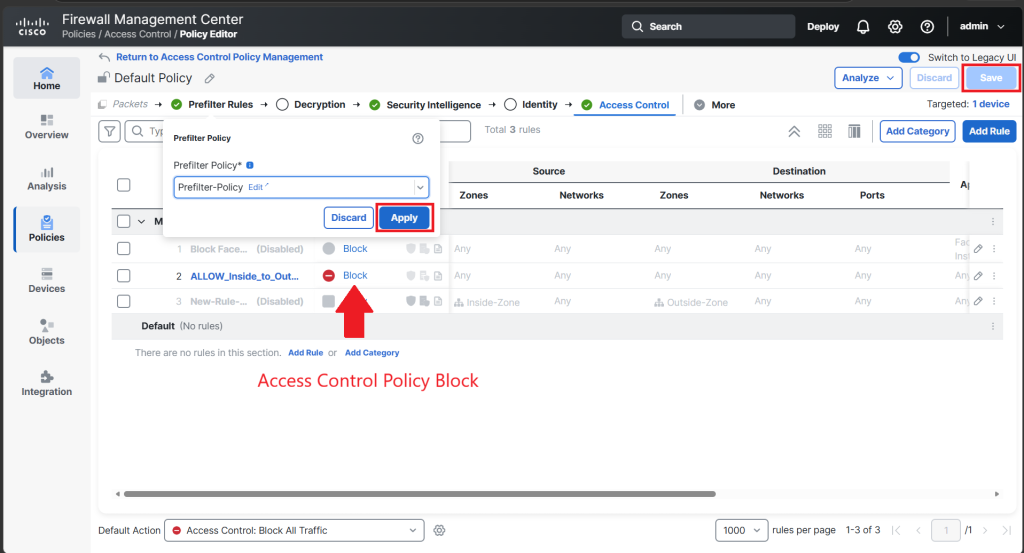The image size is (1024, 553).
Task: Click the Prefilter Policy help icon
Action: pos(418,138)
